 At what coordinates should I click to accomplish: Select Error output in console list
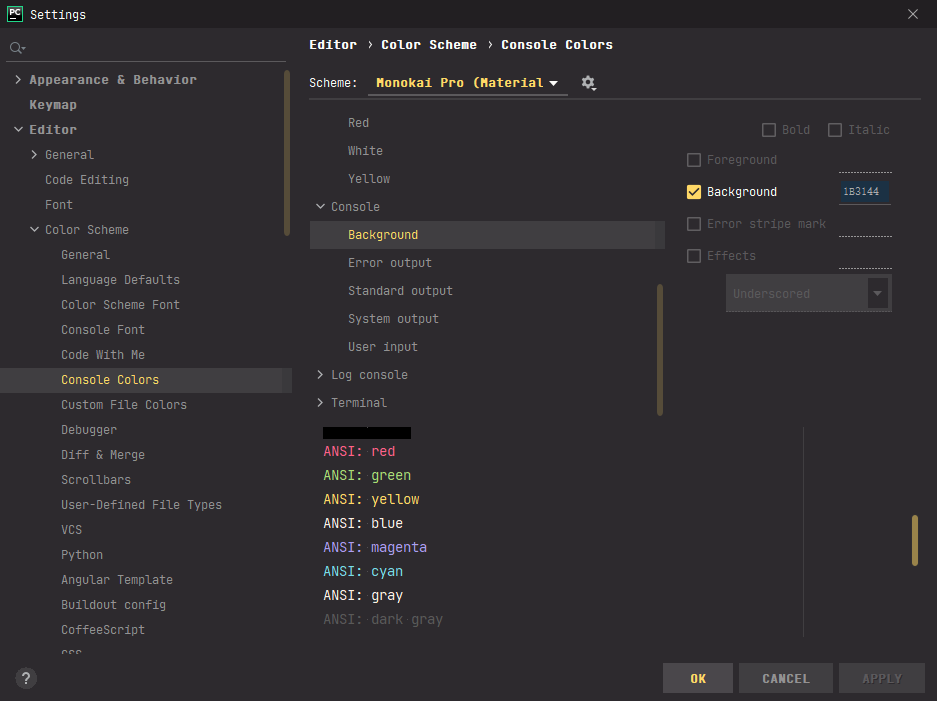[x=389, y=263]
